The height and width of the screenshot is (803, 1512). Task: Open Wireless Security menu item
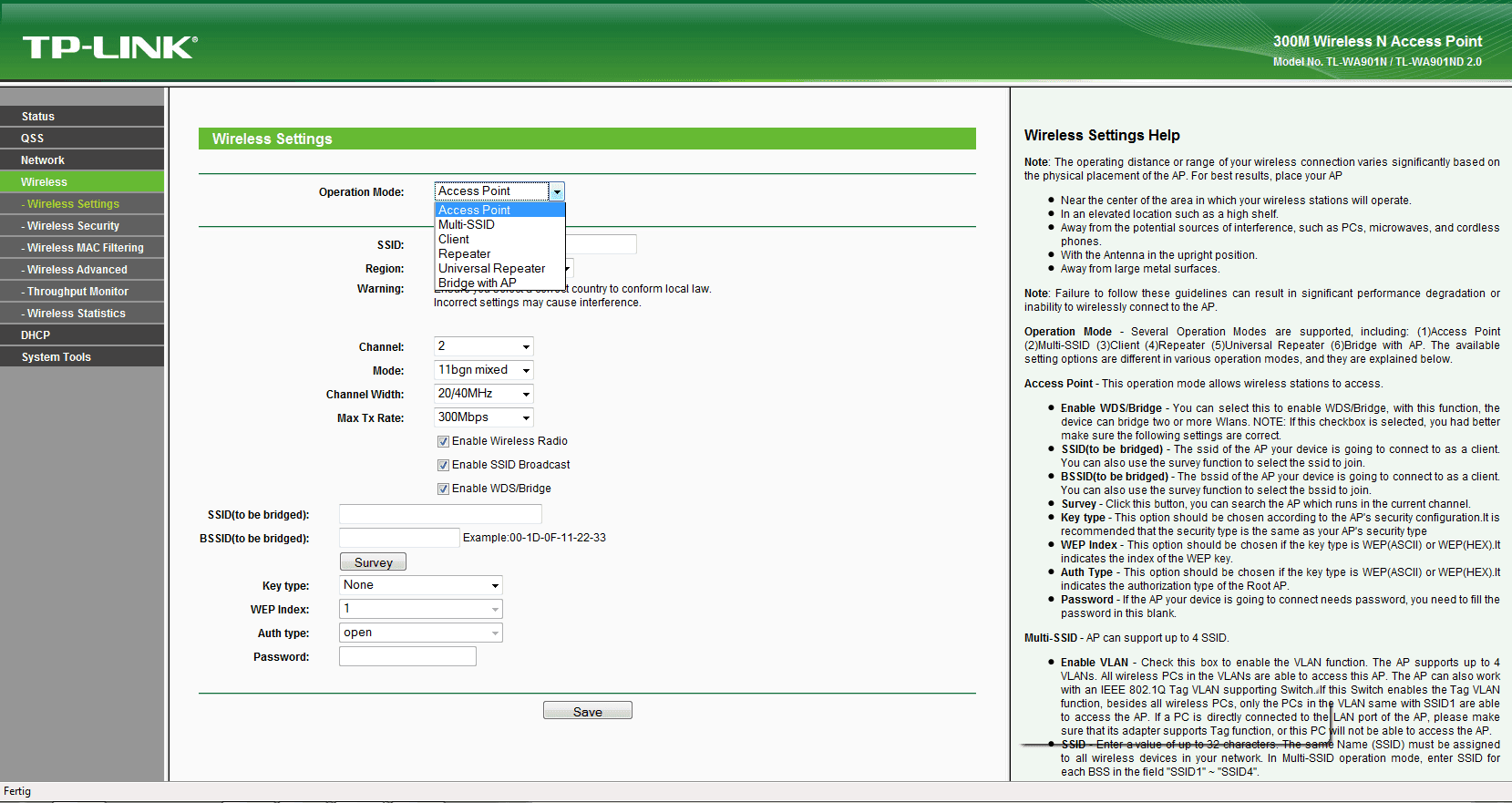click(82, 226)
